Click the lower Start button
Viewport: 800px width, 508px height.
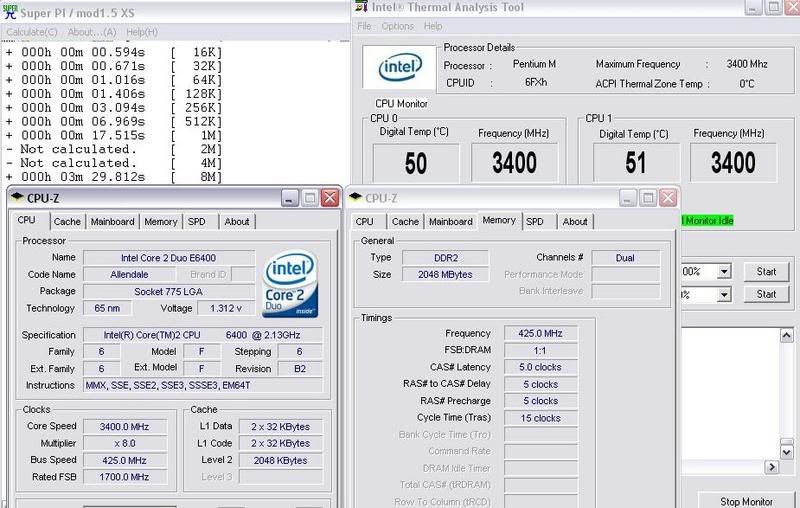tap(766, 294)
